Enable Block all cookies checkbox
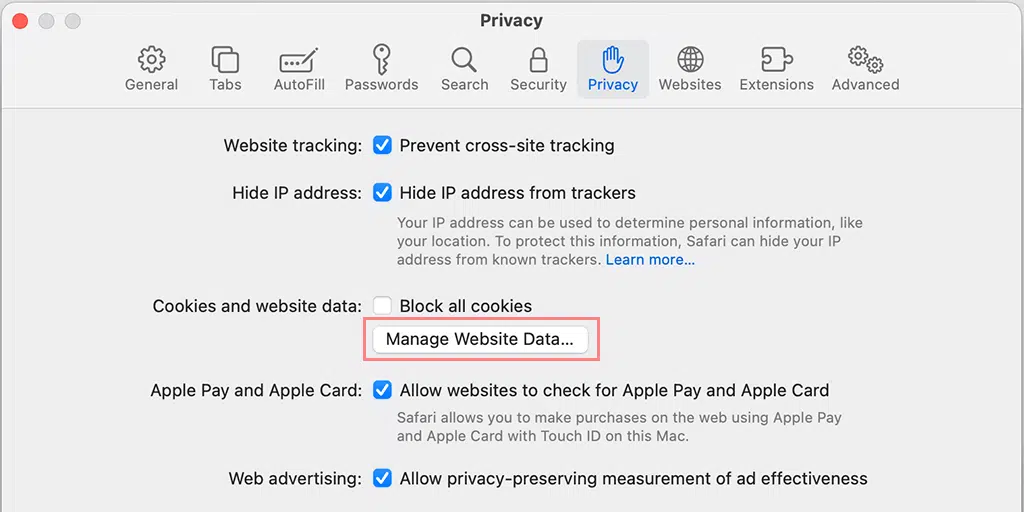The height and width of the screenshot is (512, 1024). [382, 306]
